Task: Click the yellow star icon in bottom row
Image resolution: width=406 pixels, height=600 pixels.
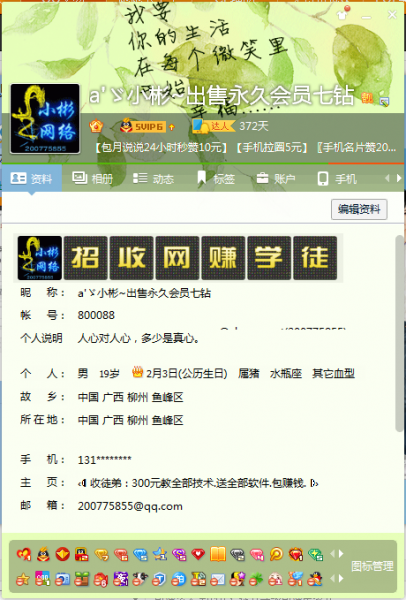Action: (23, 580)
